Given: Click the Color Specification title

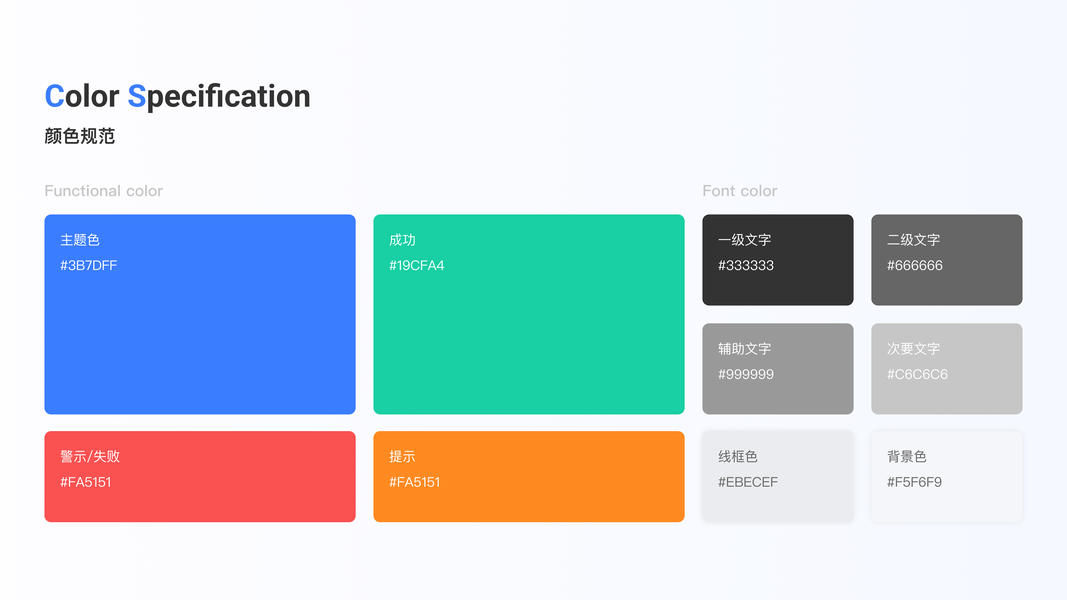Looking at the screenshot, I should [x=178, y=97].
